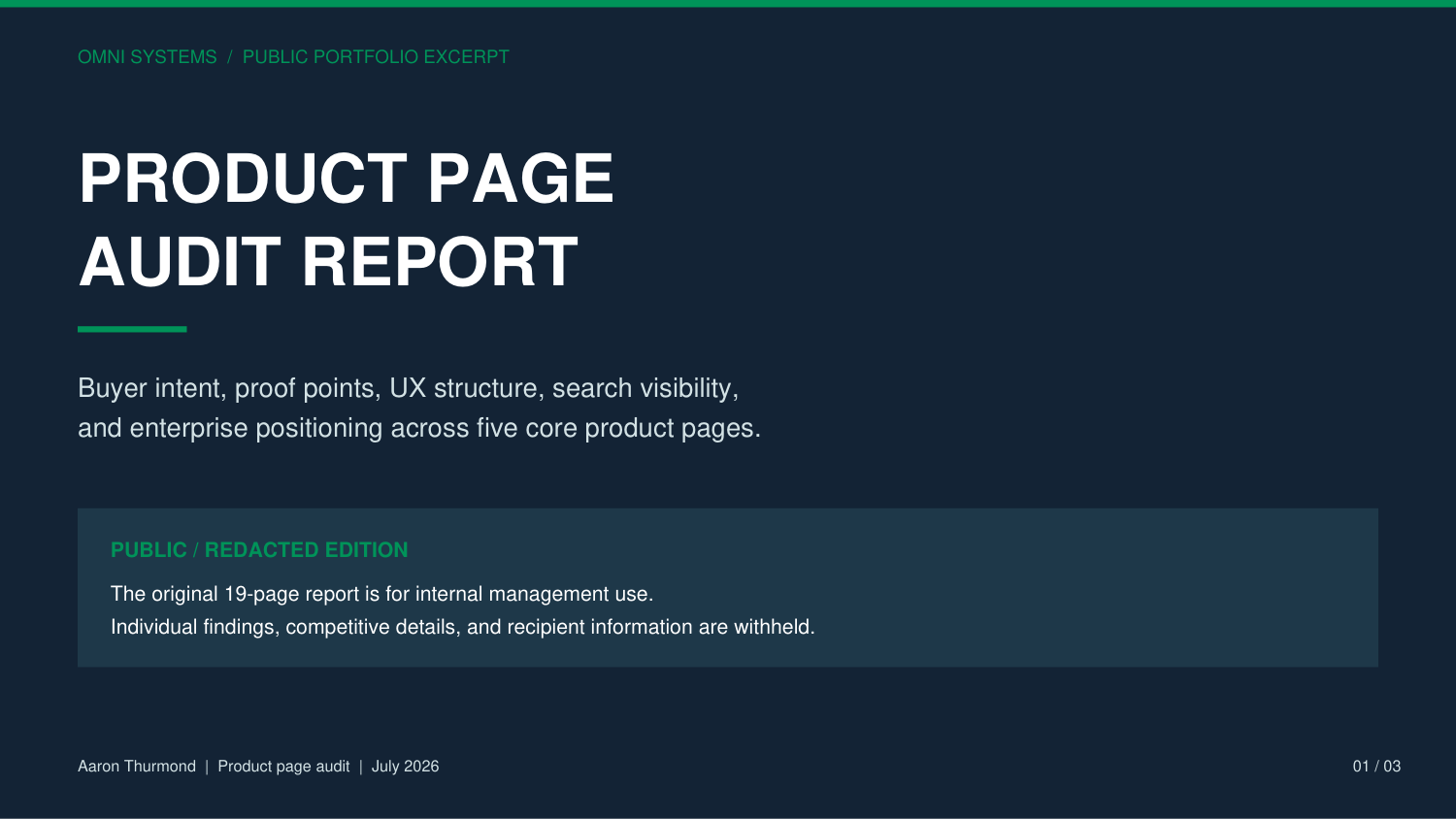Click the footer text "Product page audit"
The image size is (1456, 819).
point(283,767)
